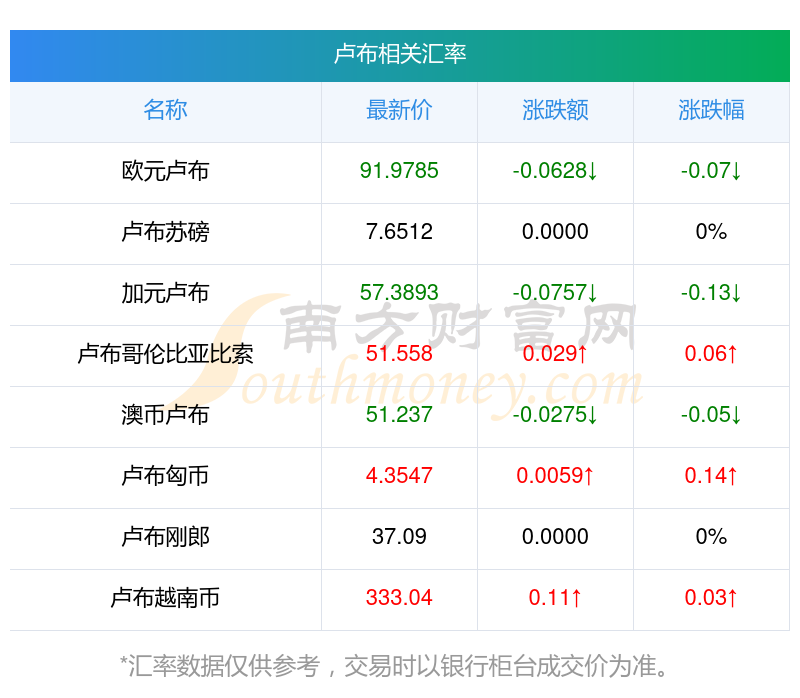The width and height of the screenshot is (800, 698).
Task: Click the change amount -0.0275↓
Action: 555,415
